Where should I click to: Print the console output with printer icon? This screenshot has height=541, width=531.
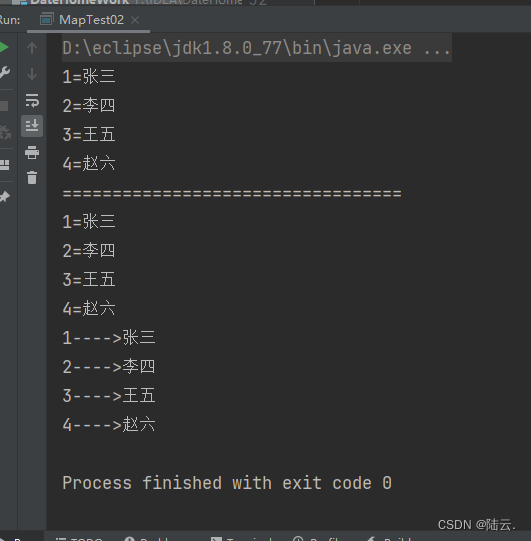pyautogui.click(x=32, y=152)
